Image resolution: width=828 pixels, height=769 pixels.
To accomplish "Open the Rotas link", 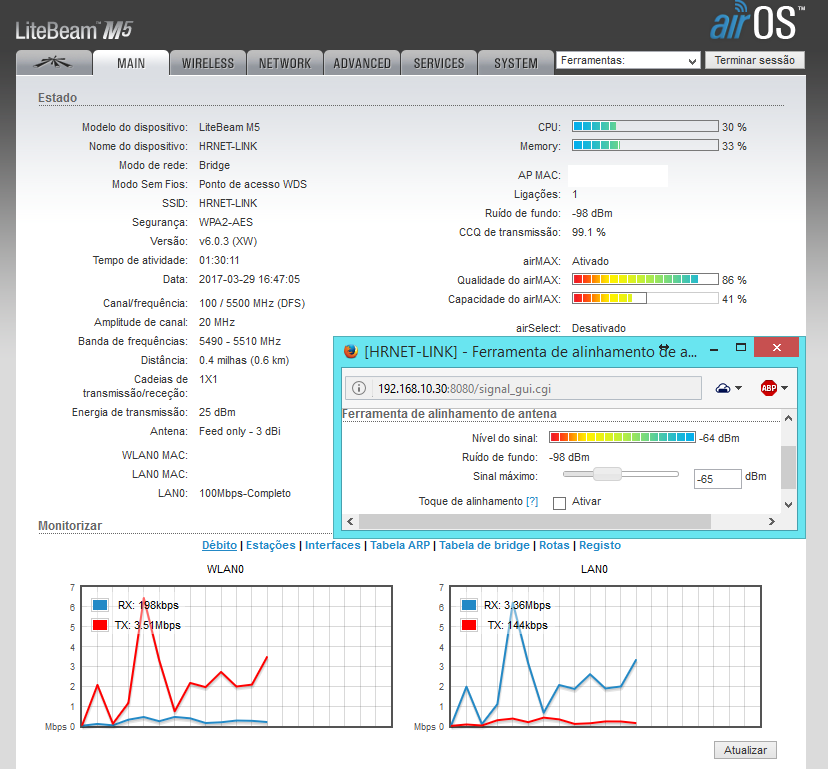I will (554, 545).
